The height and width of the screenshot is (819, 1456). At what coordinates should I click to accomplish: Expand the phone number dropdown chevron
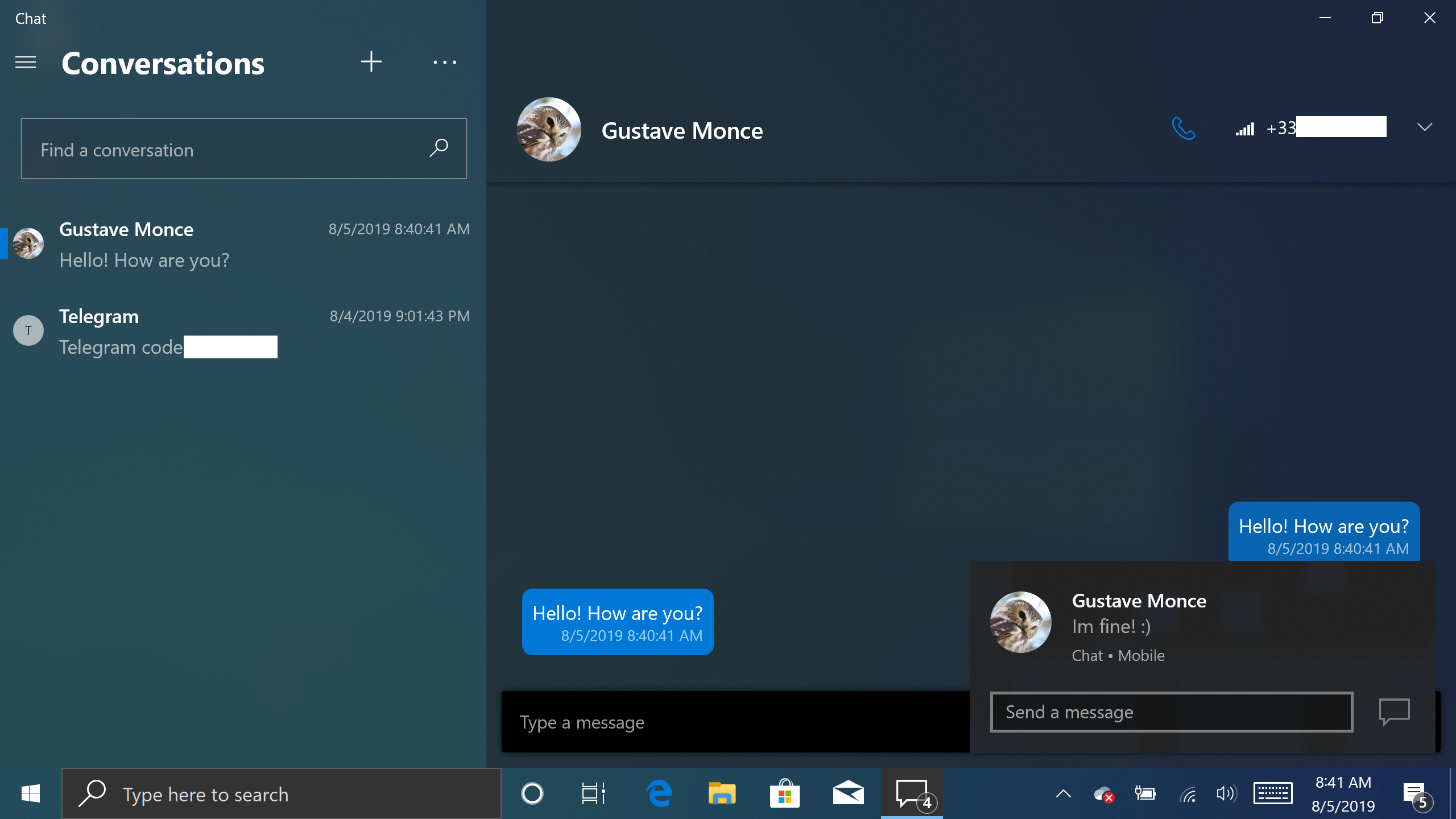[1424, 127]
